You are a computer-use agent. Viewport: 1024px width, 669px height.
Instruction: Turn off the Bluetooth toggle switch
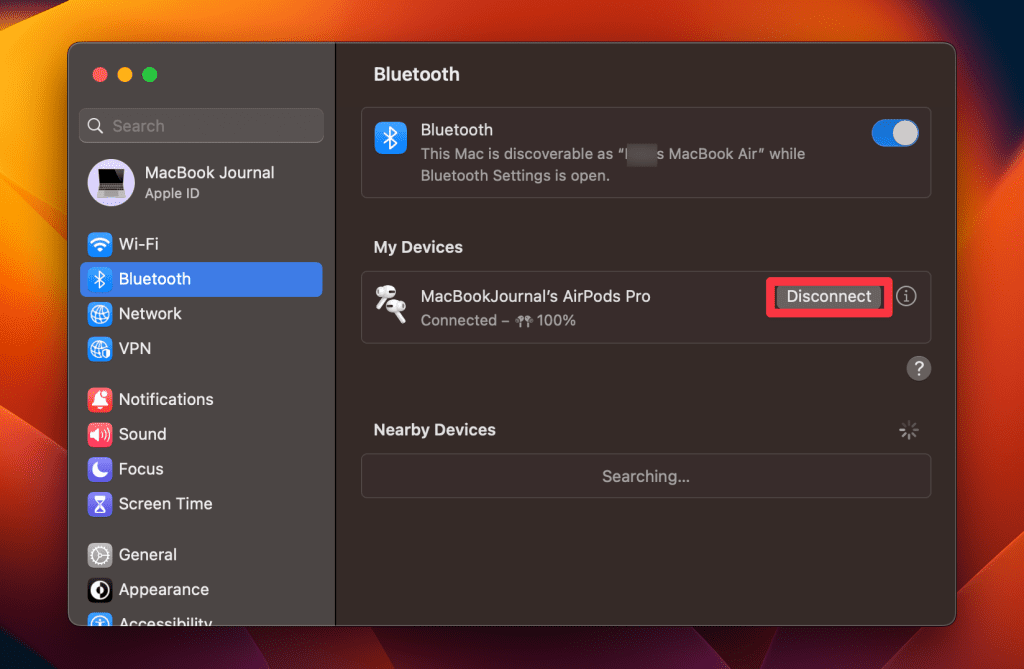click(895, 133)
